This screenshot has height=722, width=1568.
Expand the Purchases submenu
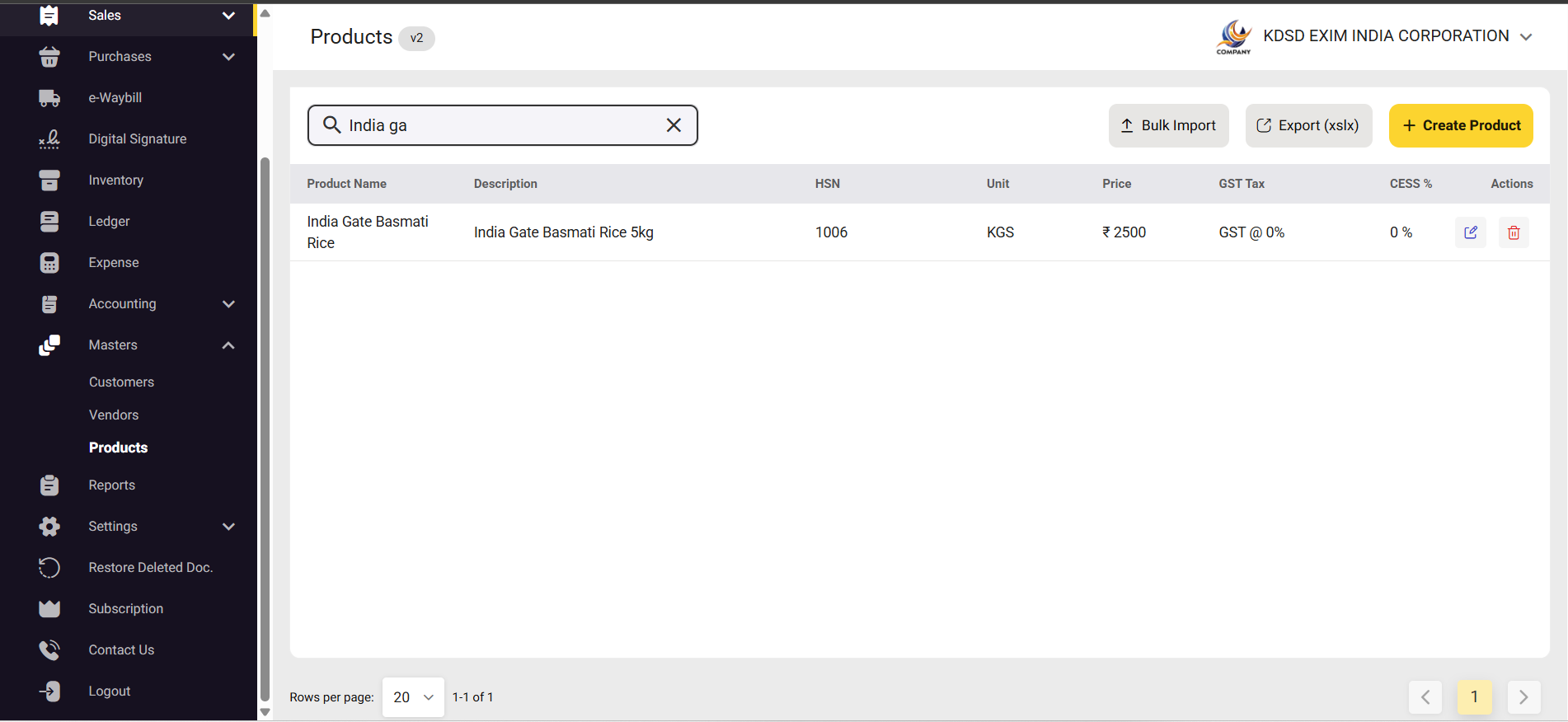pyautogui.click(x=228, y=57)
